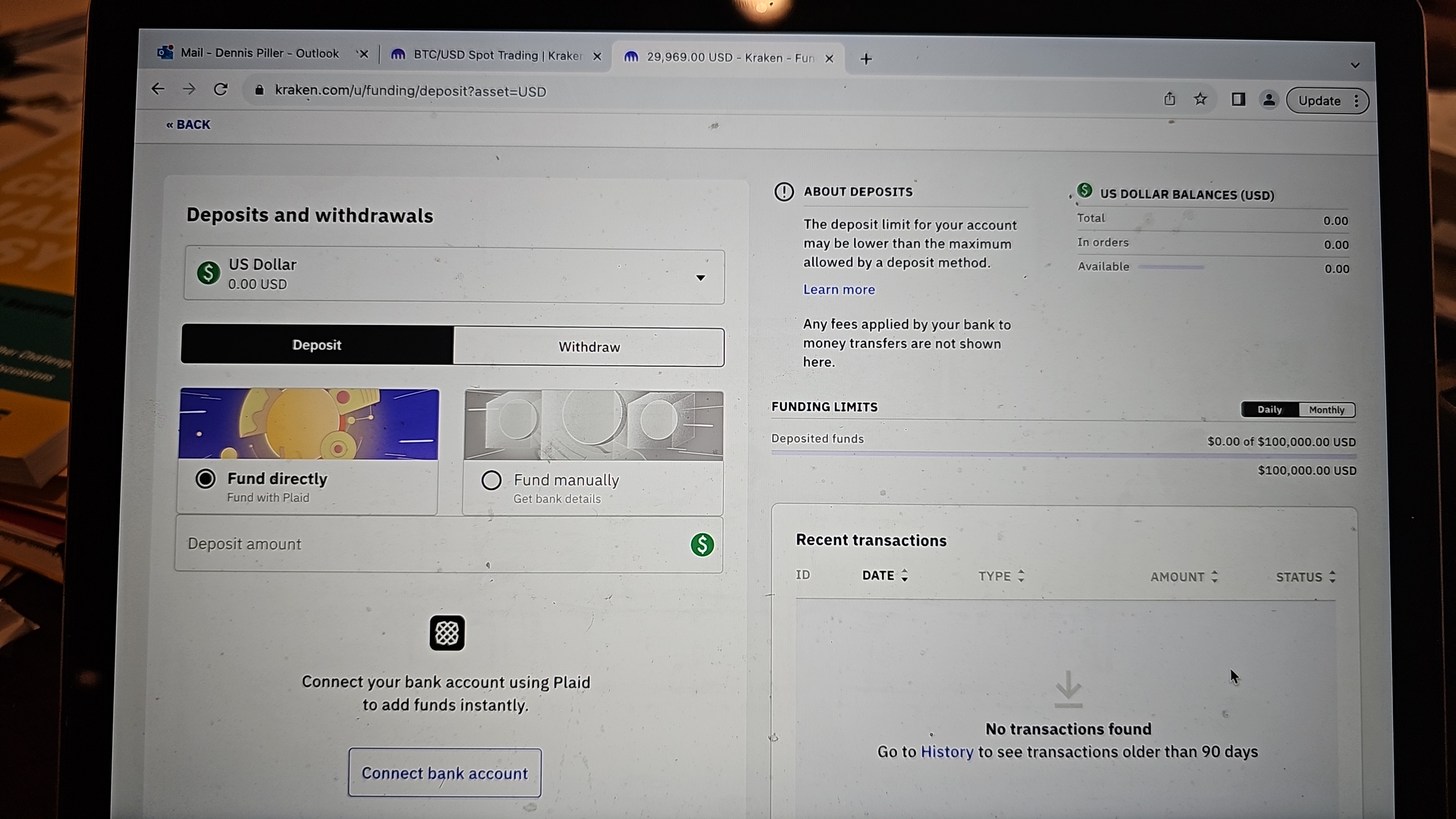This screenshot has height=819, width=1456.
Task: Click the share page icon
Action: click(x=1169, y=99)
